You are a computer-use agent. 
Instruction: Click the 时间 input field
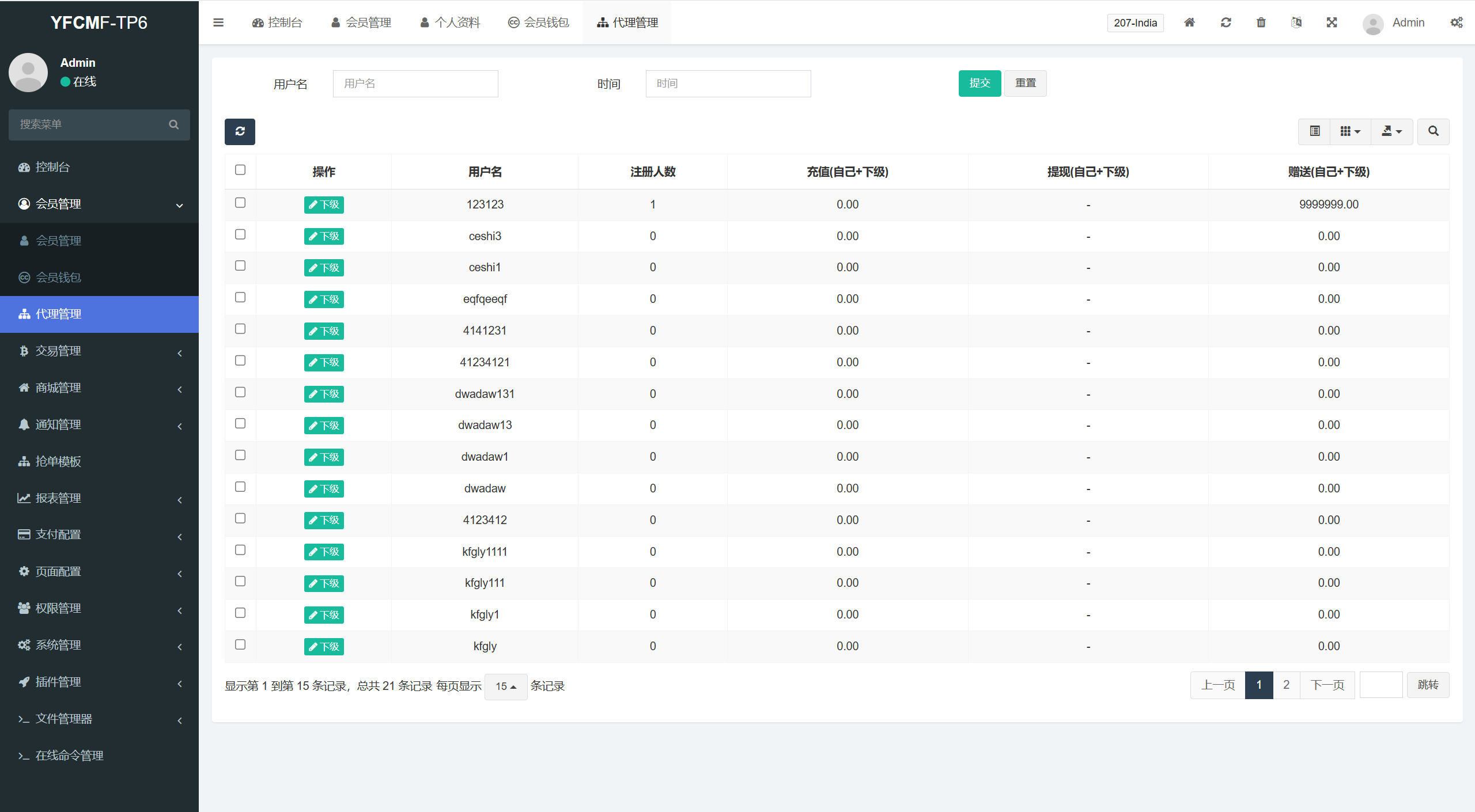point(728,84)
